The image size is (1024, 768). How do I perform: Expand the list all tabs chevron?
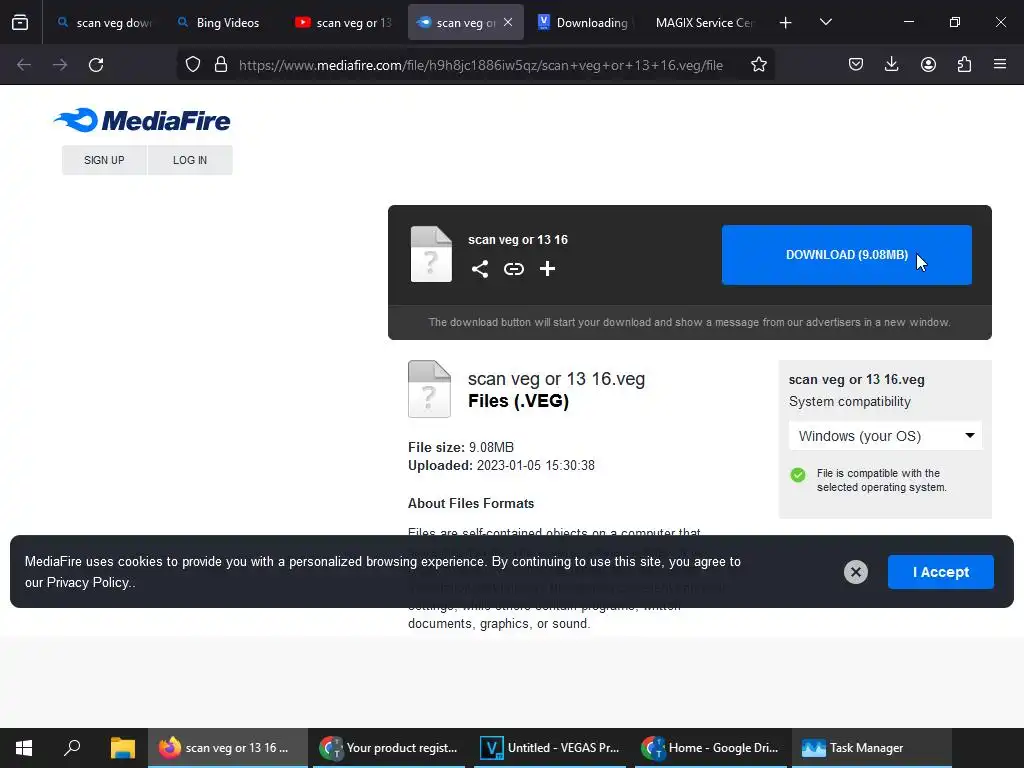[825, 22]
